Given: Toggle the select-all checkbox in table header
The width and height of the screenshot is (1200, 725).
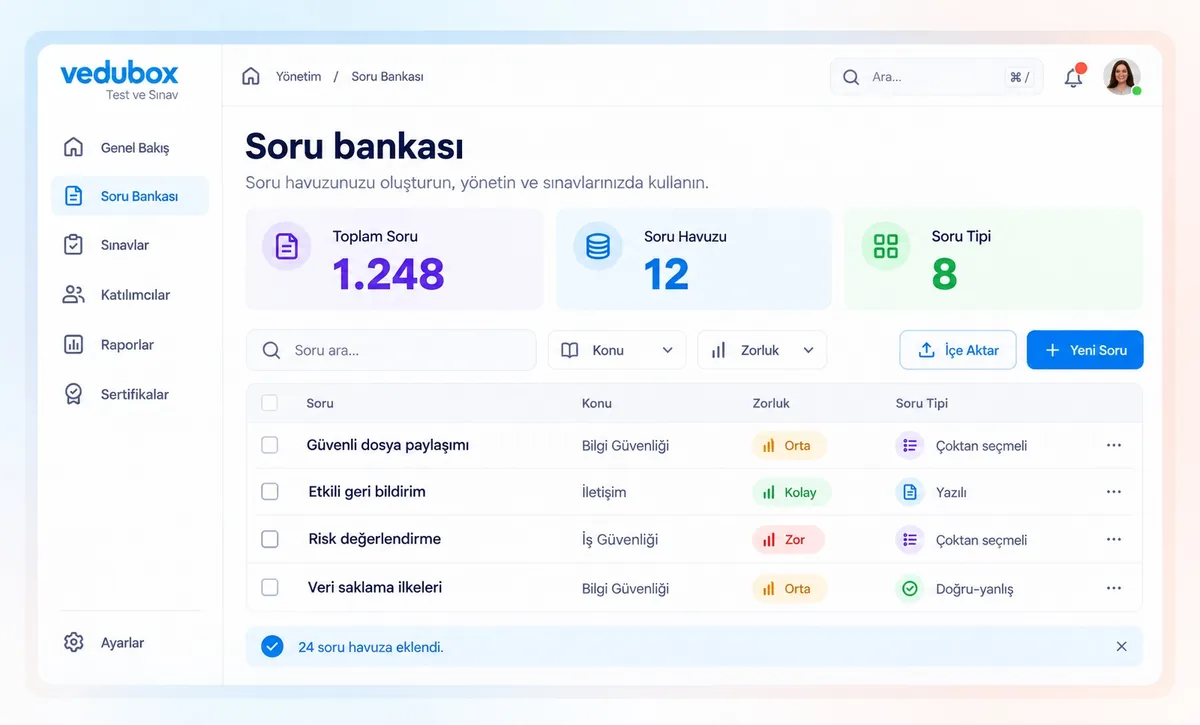Looking at the screenshot, I should pos(269,403).
